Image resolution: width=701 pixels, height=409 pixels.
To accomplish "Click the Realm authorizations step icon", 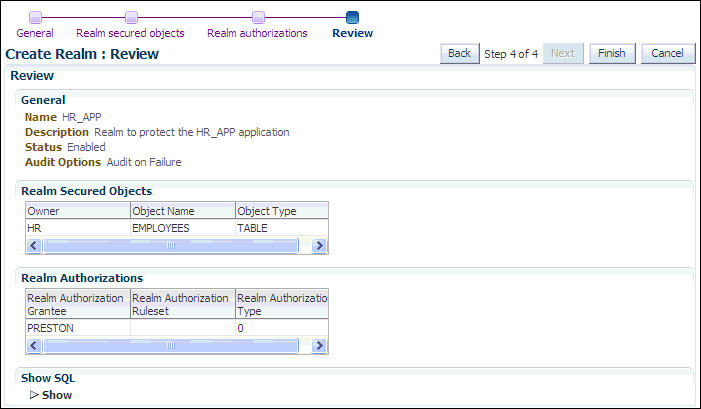I will [x=257, y=17].
